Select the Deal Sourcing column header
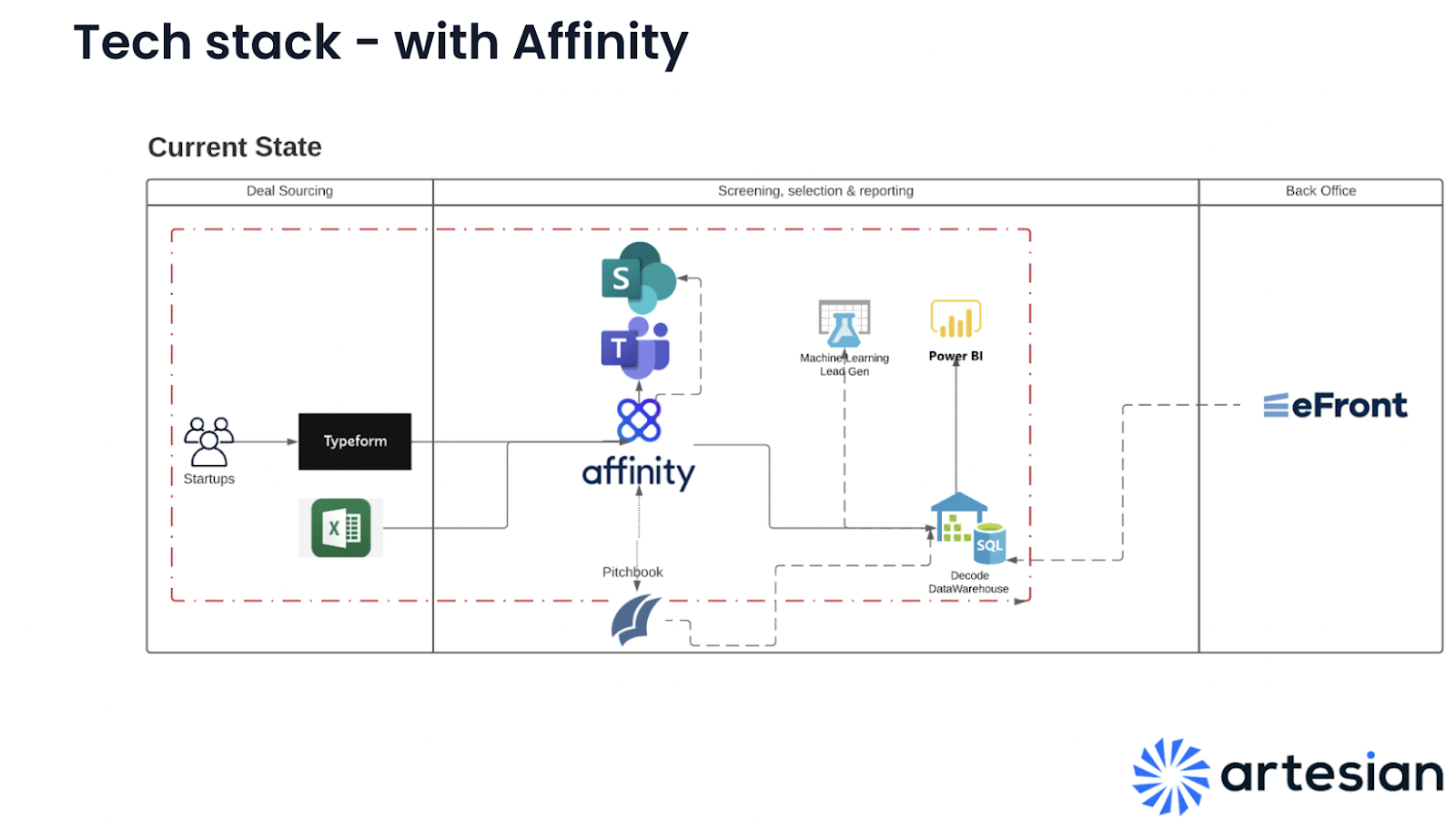The height and width of the screenshot is (831, 1456). (x=289, y=191)
